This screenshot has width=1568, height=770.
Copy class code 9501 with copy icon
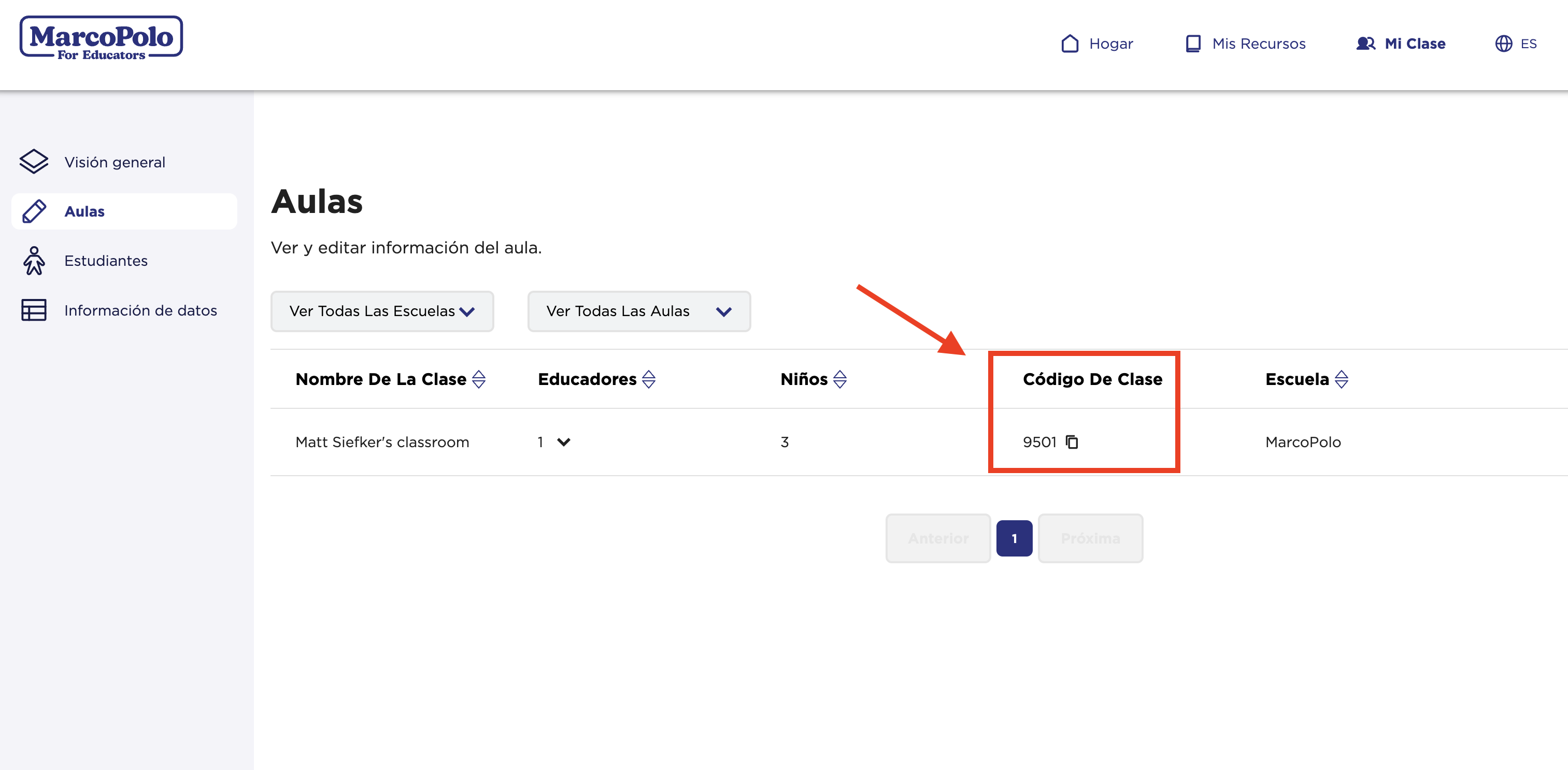click(x=1072, y=442)
